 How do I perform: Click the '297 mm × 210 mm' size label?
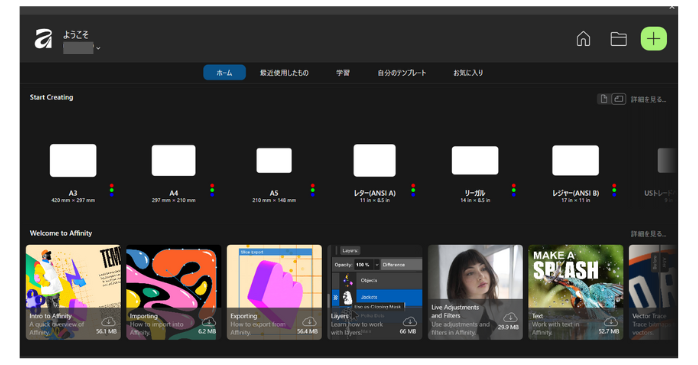click(174, 200)
